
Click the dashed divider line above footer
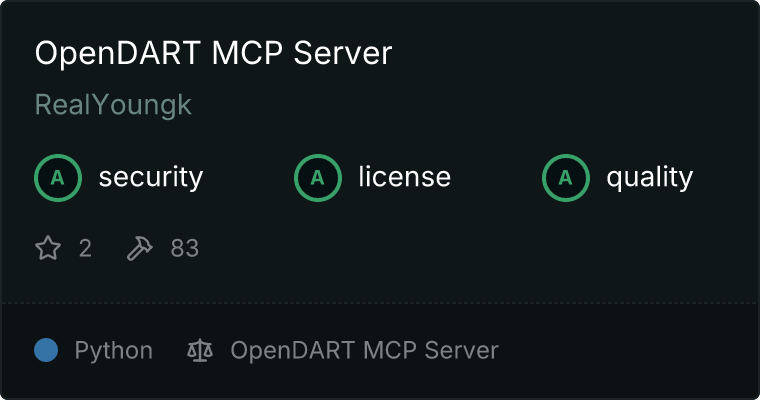click(x=380, y=303)
